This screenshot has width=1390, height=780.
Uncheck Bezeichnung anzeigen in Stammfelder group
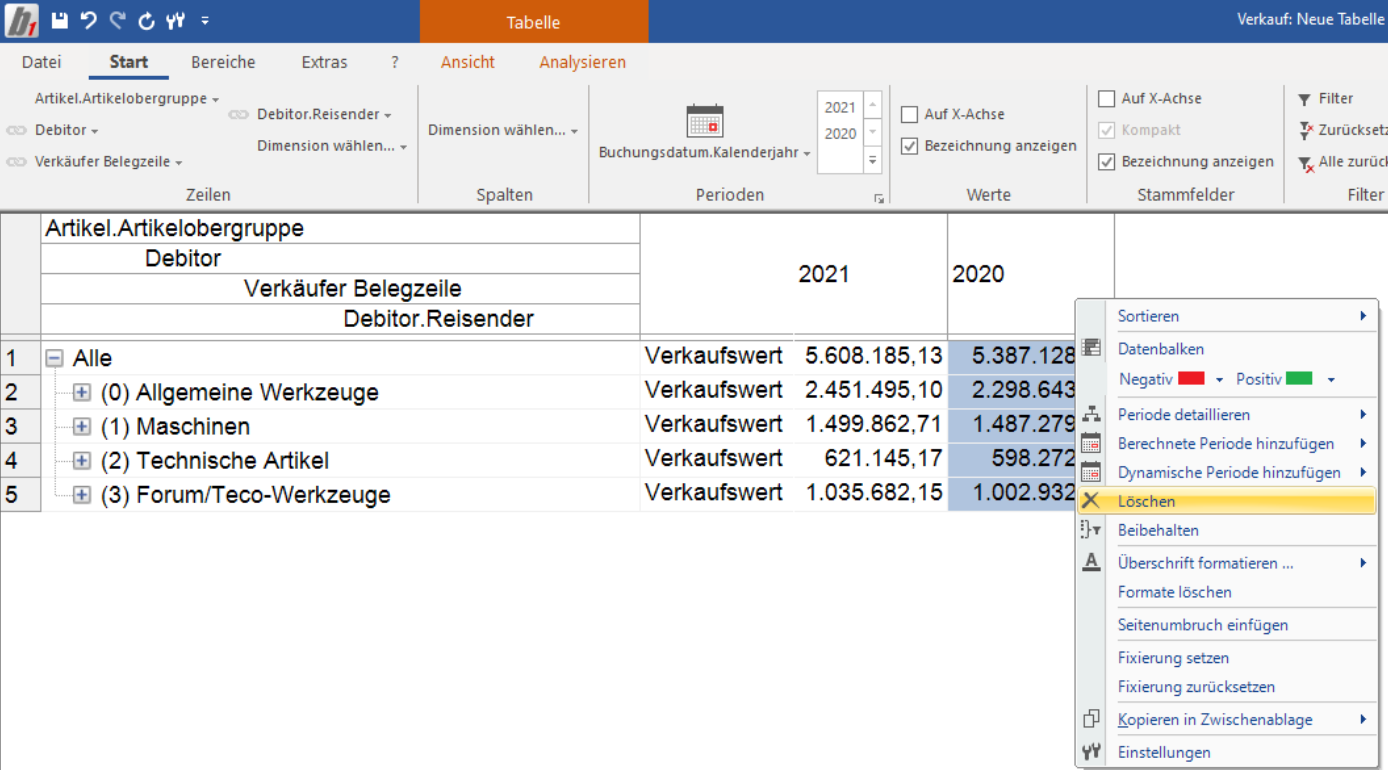tap(1106, 161)
